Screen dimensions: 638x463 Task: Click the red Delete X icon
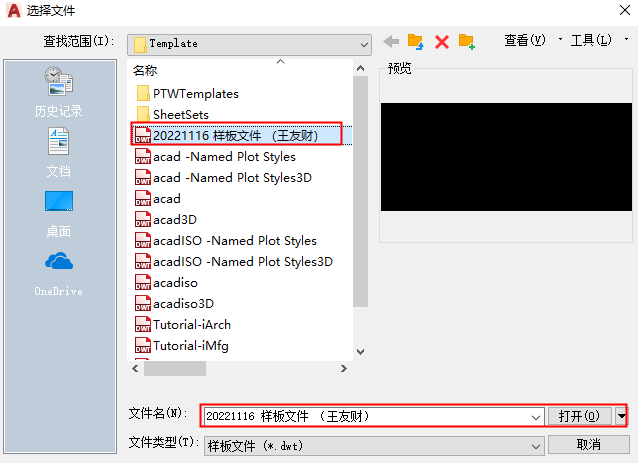[441, 42]
